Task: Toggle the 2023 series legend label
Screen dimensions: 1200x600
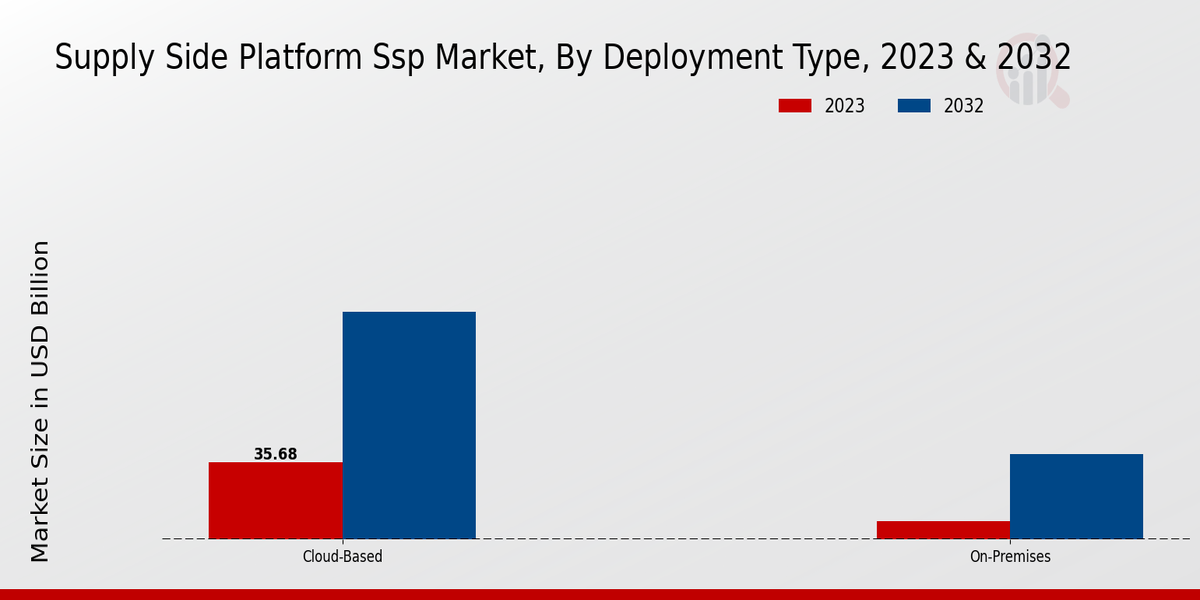Action: 844,106
